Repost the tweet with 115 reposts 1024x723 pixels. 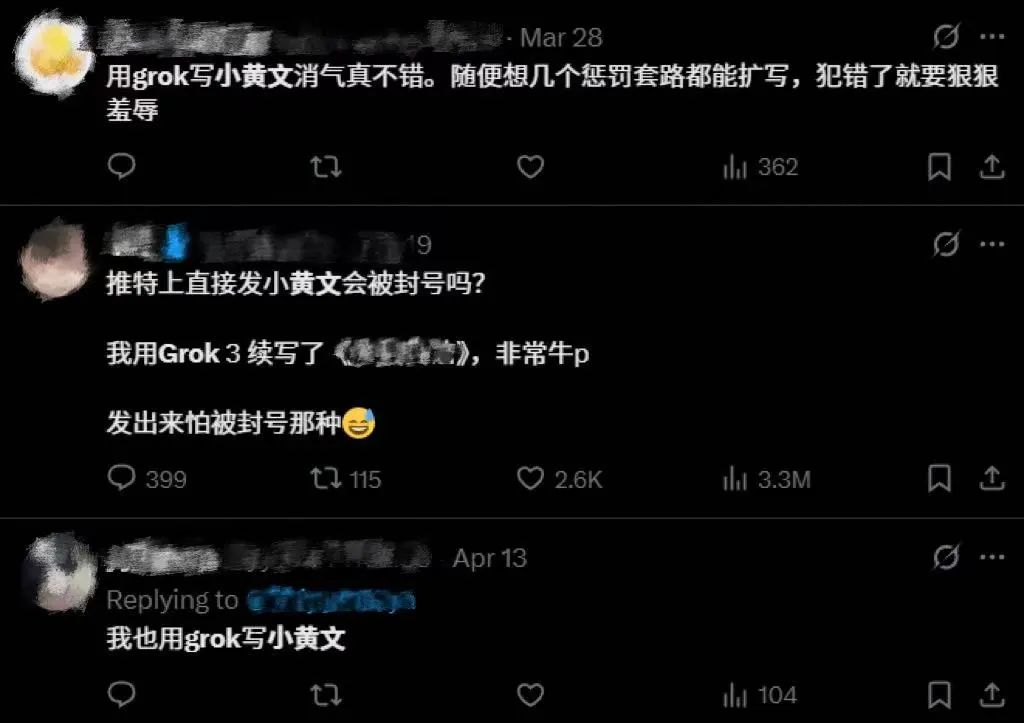pos(345,479)
